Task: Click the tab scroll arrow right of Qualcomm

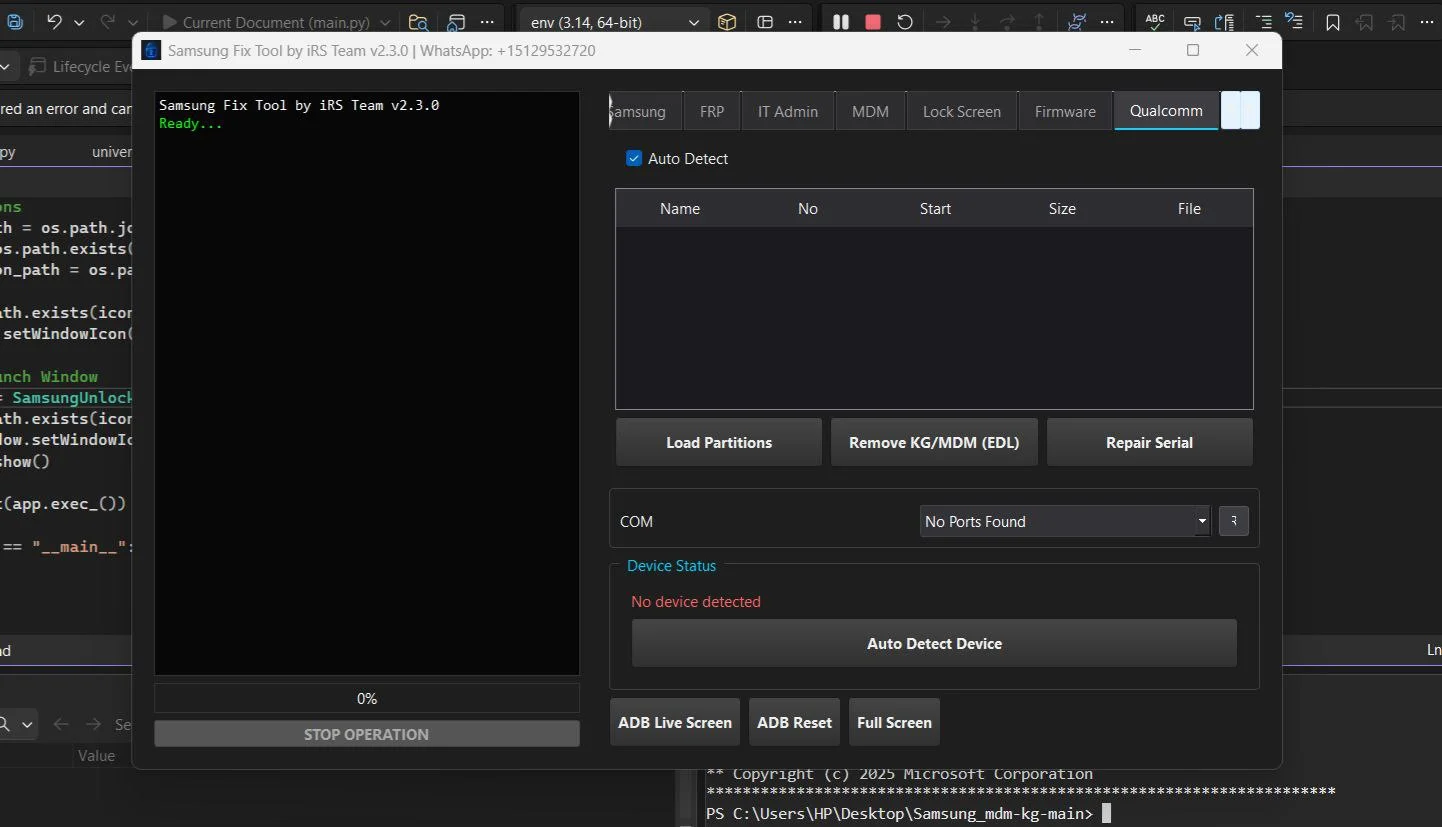Action: (x=1250, y=110)
